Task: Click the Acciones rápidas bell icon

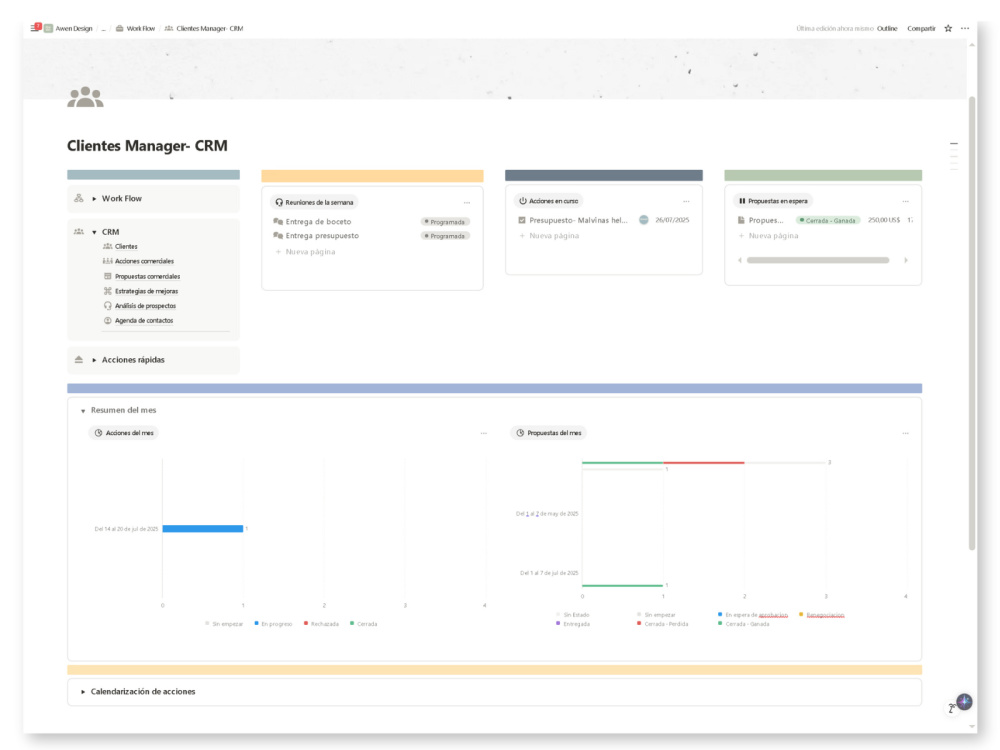Action: coord(78,360)
